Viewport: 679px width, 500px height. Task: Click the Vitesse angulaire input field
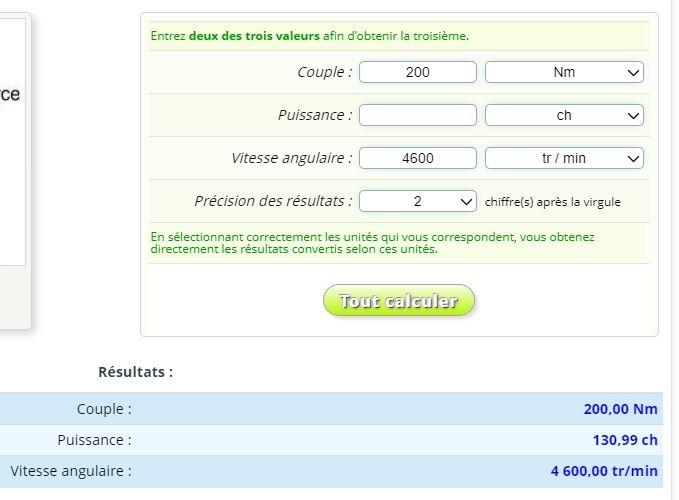tap(417, 158)
